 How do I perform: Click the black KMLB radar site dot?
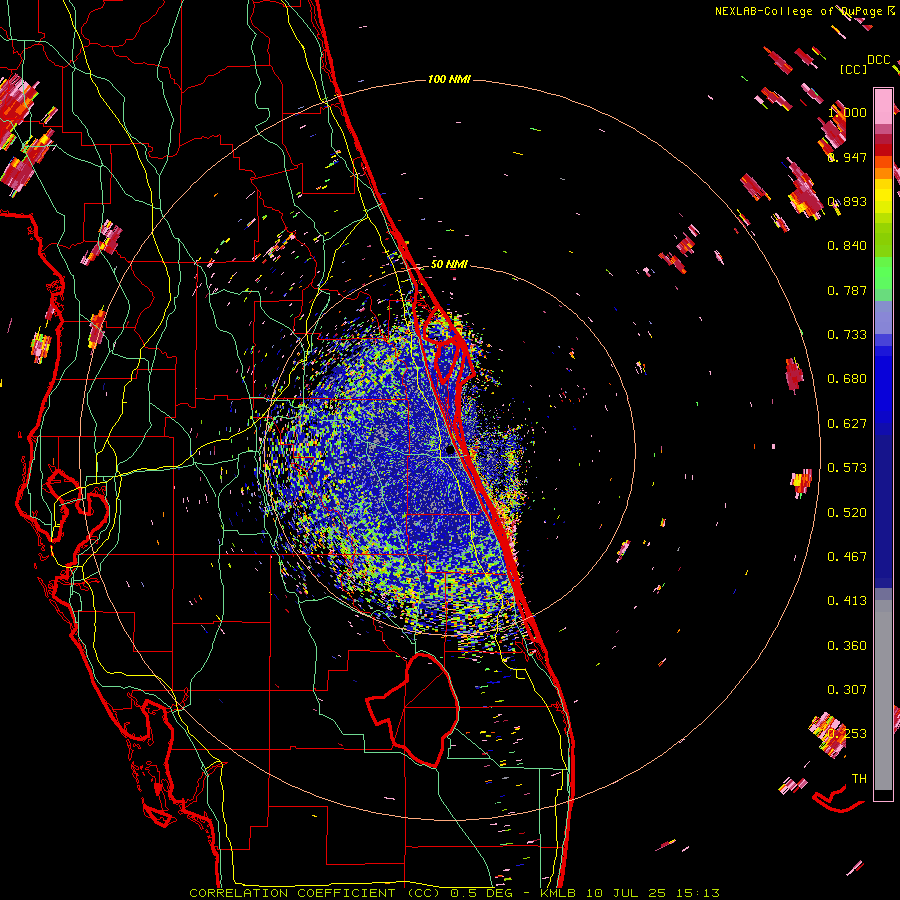(450, 451)
